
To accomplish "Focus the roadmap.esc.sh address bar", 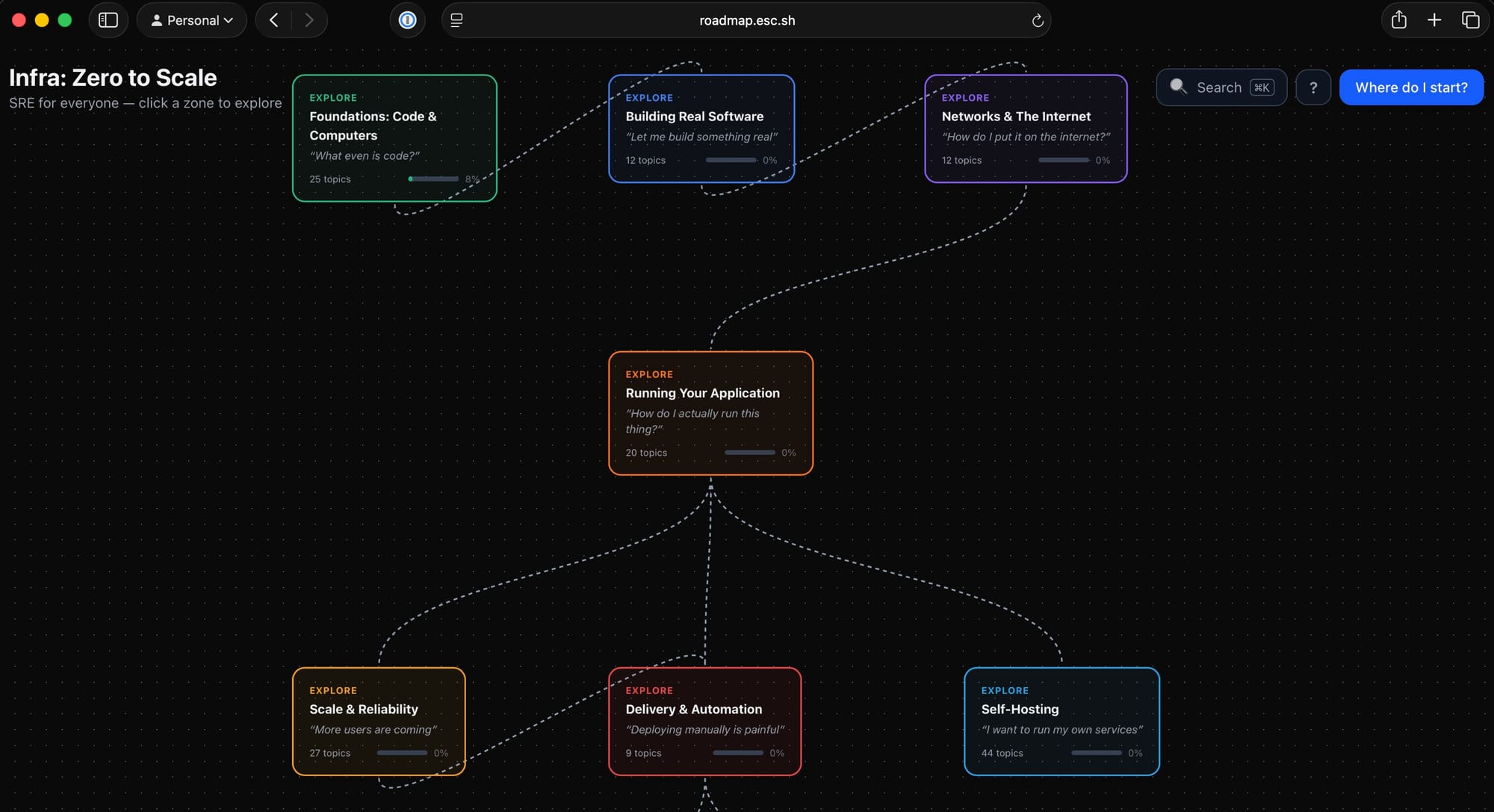I will coord(746,20).
